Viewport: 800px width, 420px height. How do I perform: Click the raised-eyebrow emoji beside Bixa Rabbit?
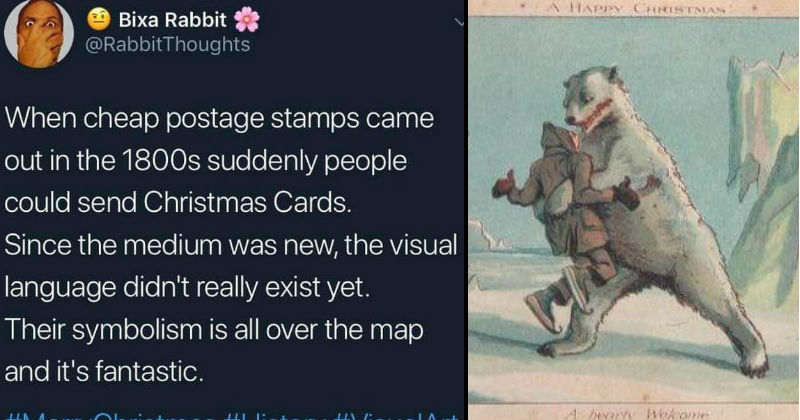(x=99, y=20)
